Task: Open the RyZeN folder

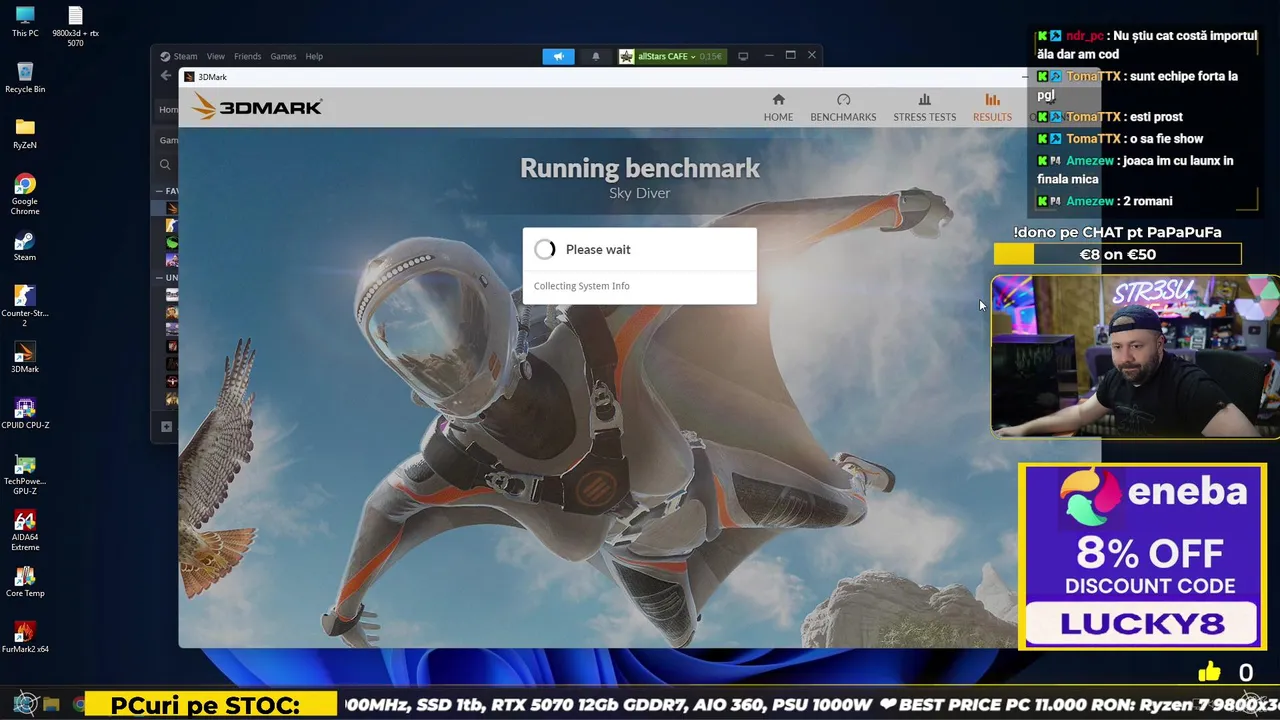Action: [25, 133]
